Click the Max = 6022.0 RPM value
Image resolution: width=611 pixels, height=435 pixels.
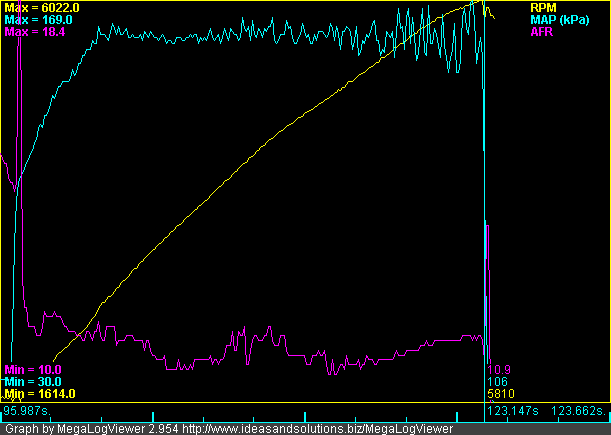click(x=42, y=7)
